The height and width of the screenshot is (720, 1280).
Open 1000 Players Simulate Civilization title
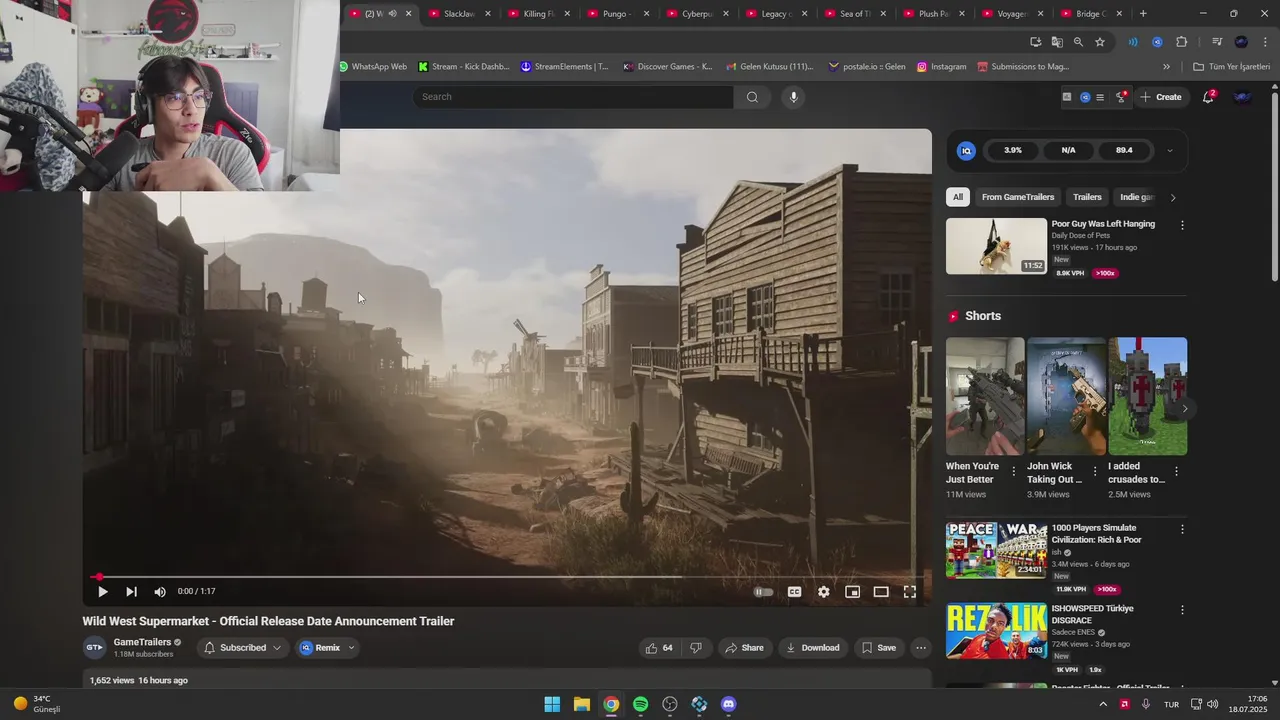click(1096, 534)
